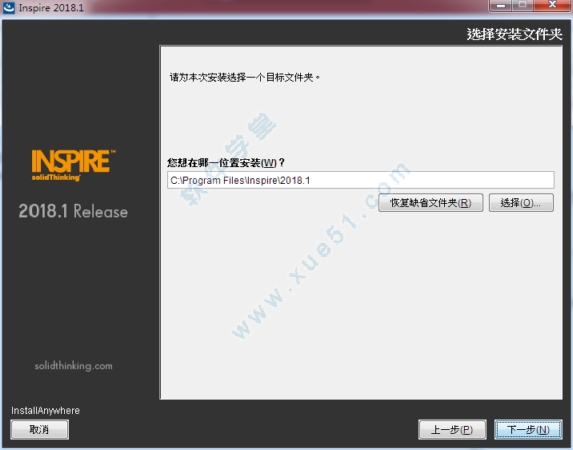Close the Inspire 2018.1 installer window
The height and width of the screenshot is (450, 573).
point(552,6)
